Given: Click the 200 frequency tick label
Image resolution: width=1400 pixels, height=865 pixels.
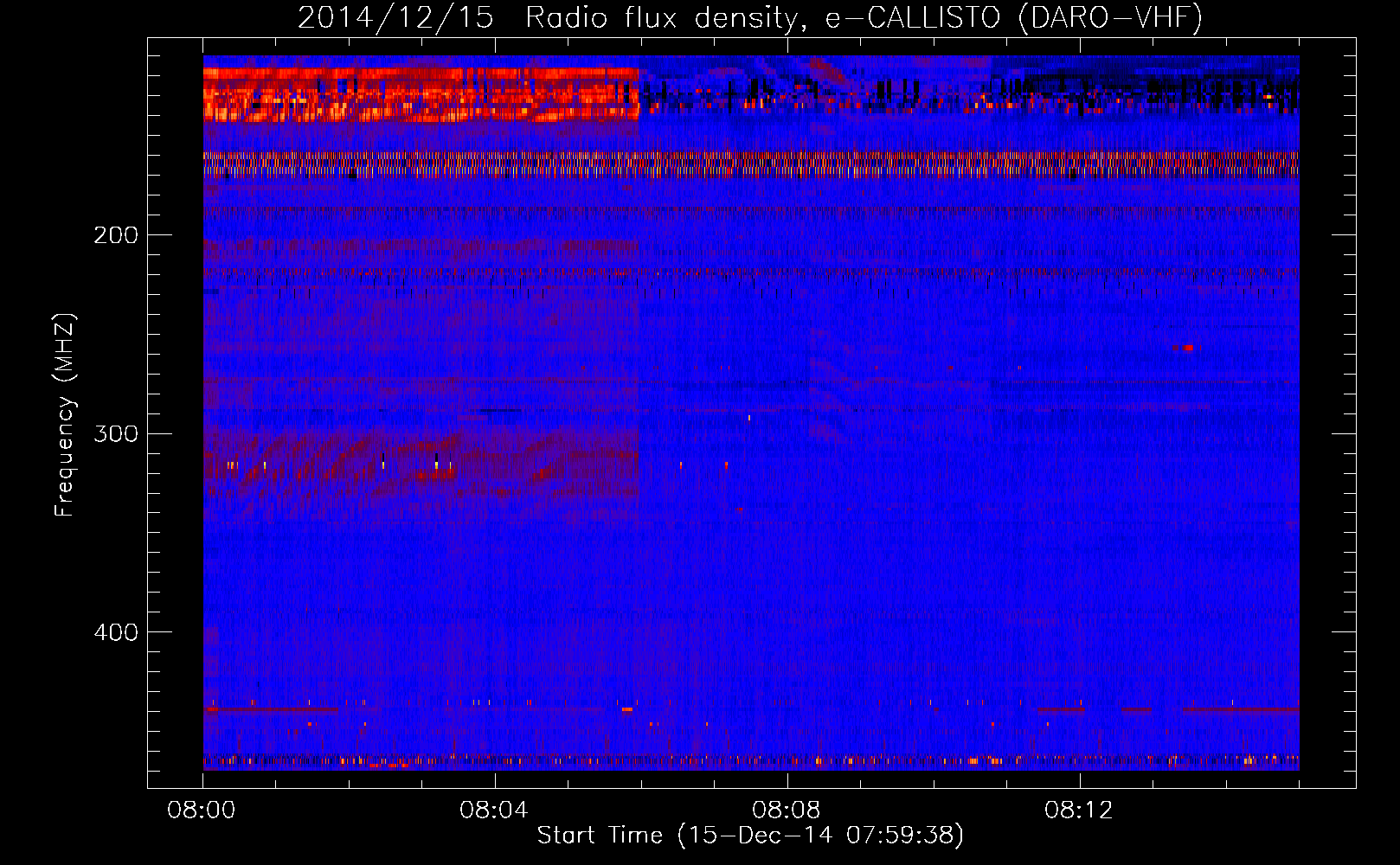Looking at the screenshot, I should [x=116, y=234].
